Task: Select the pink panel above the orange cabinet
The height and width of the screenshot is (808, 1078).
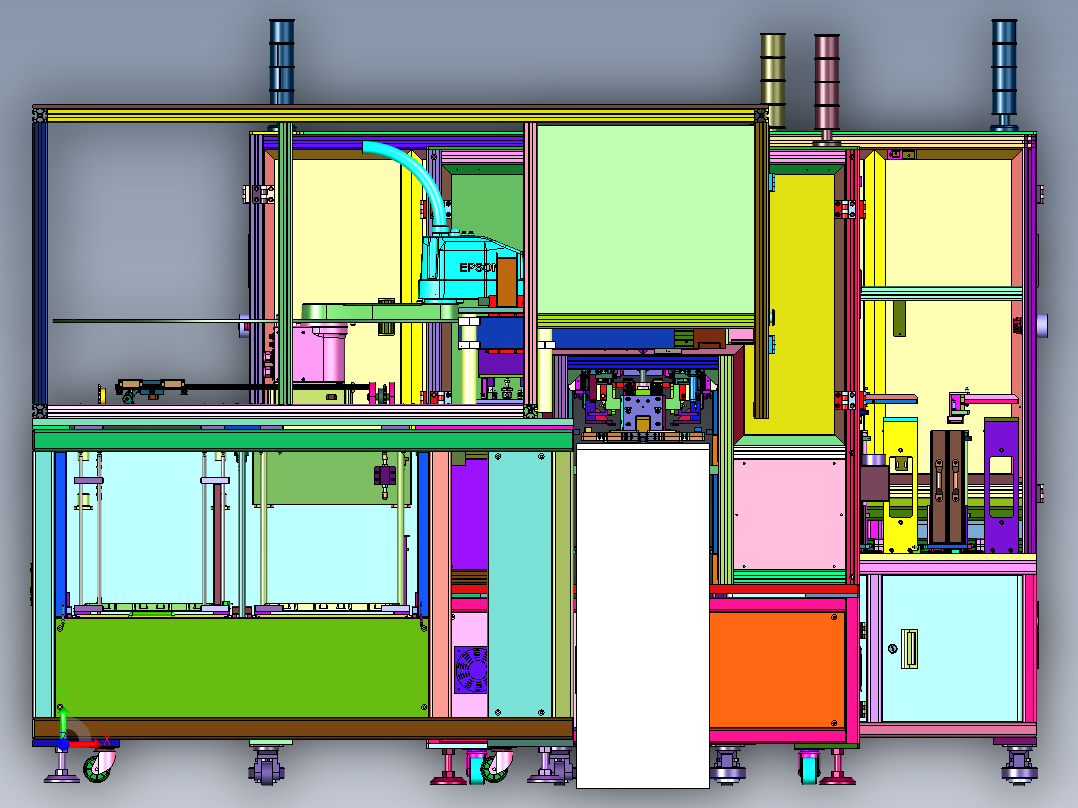Action: pos(789,514)
